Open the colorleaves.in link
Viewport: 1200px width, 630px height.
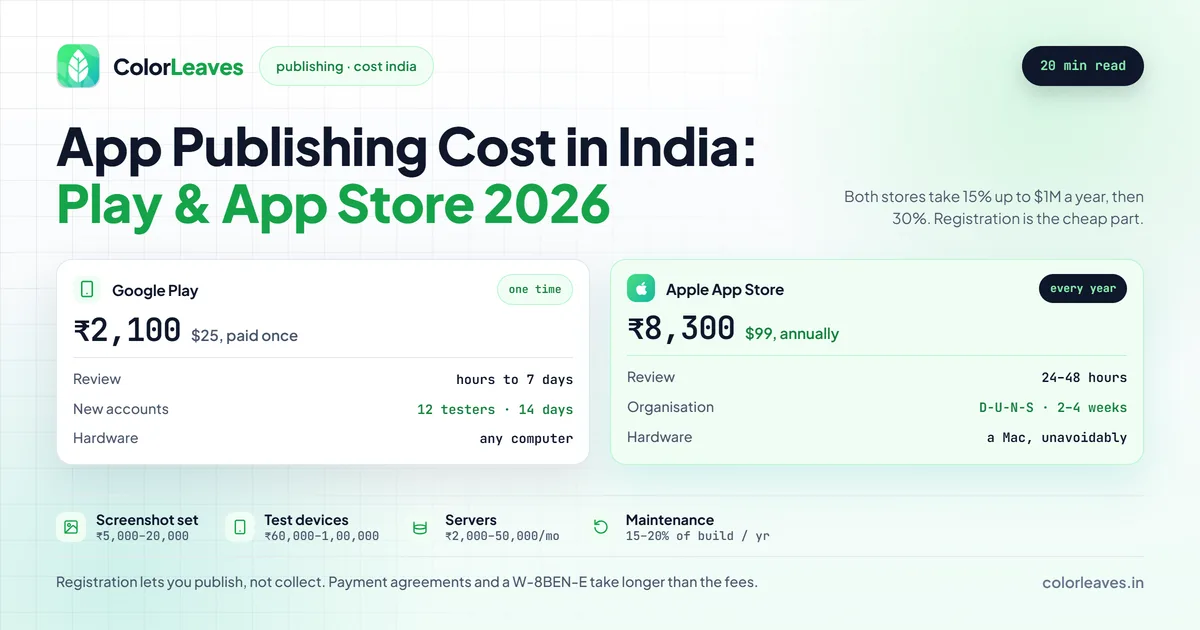(x=1092, y=583)
